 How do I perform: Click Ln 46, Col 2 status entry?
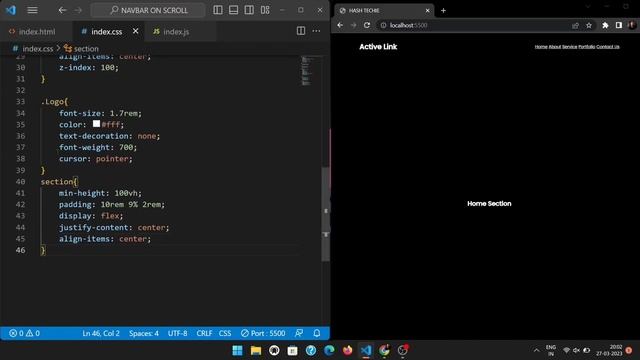click(x=101, y=333)
